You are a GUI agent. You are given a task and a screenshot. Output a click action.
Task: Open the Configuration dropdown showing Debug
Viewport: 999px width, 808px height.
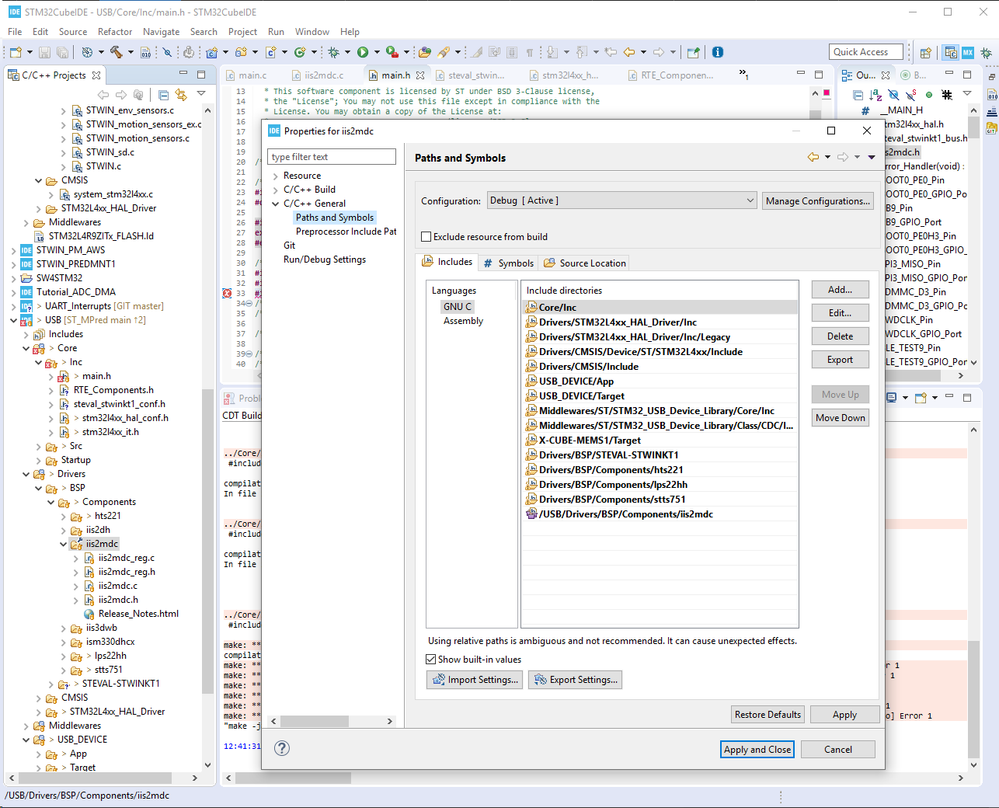pyautogui.click(x=621, y=201)
